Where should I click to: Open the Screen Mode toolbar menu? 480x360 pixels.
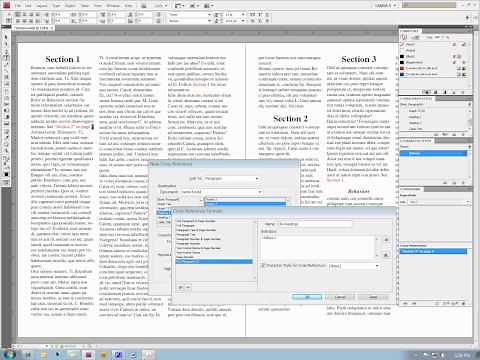tap(193, 6)
